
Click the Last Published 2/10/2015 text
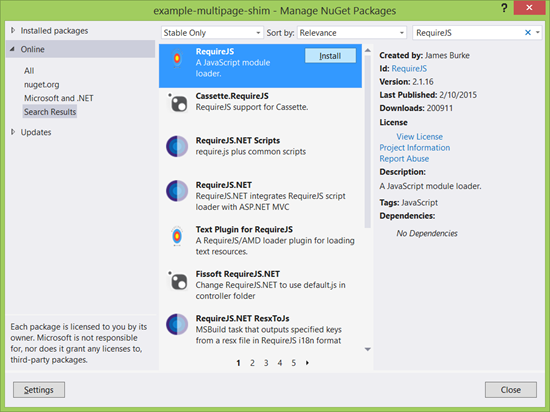click(428, 95)
